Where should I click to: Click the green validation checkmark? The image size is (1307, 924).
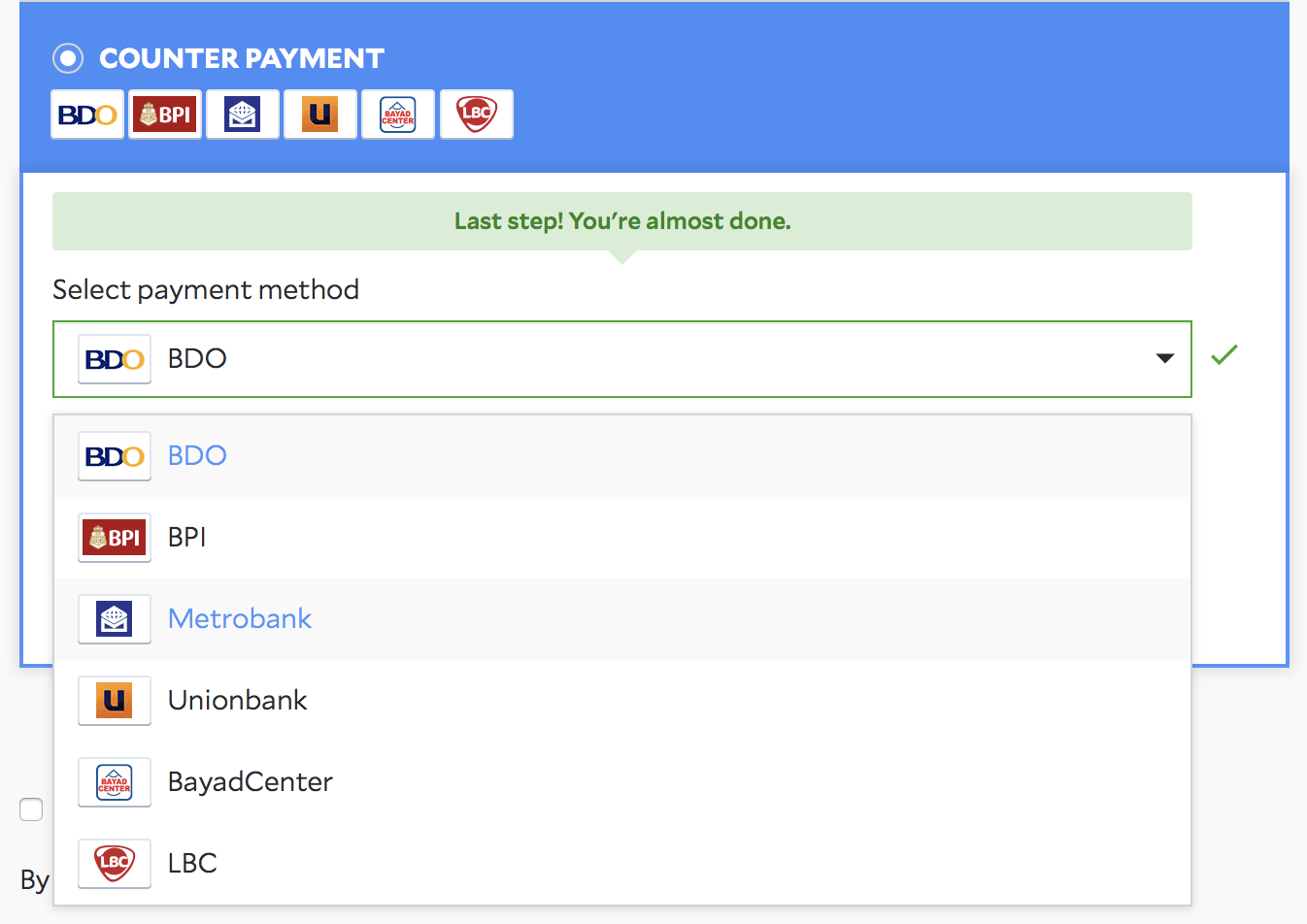click(1224, 355)
